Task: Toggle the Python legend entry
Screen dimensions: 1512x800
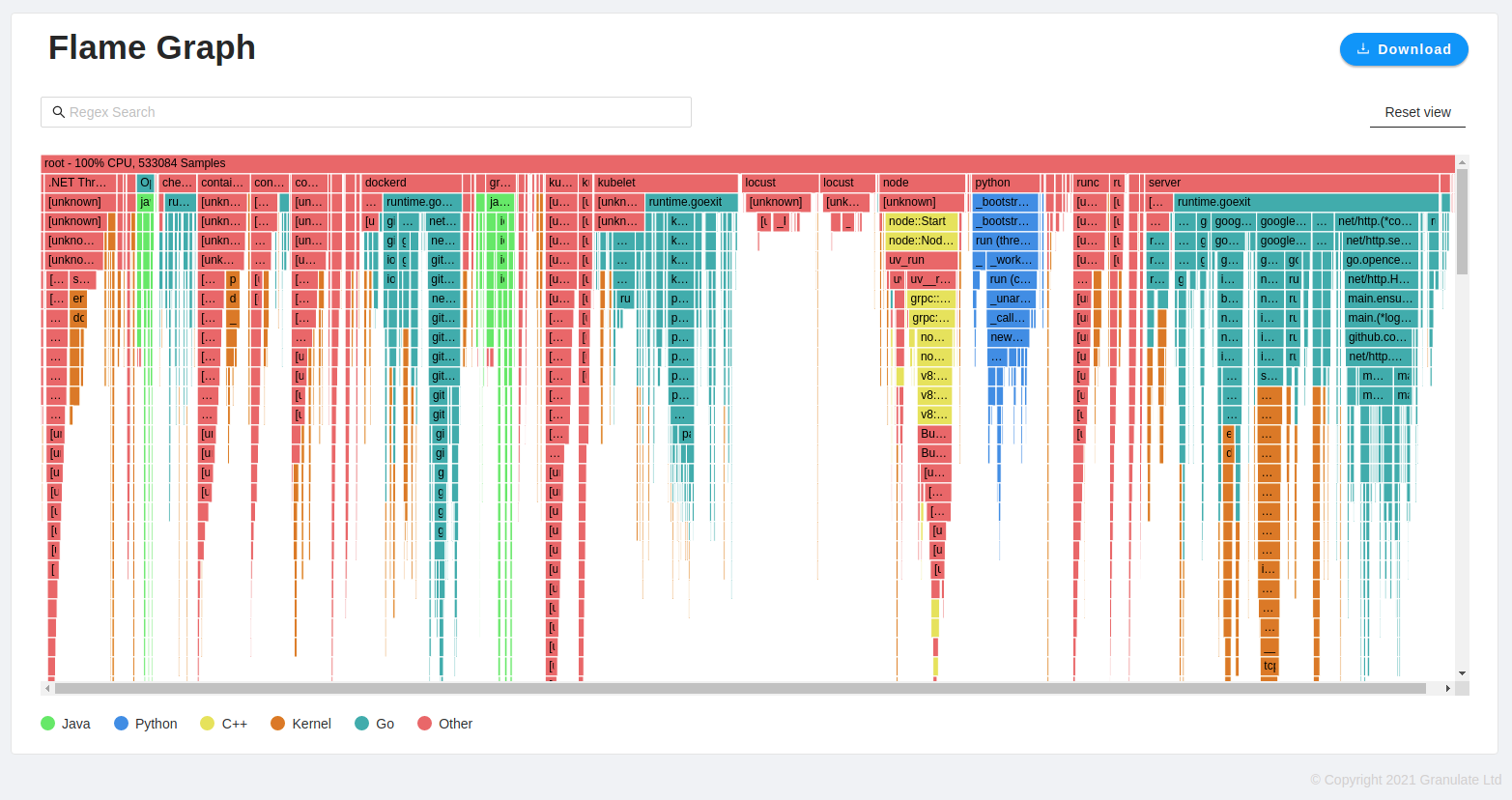Action: click(145, 723)
